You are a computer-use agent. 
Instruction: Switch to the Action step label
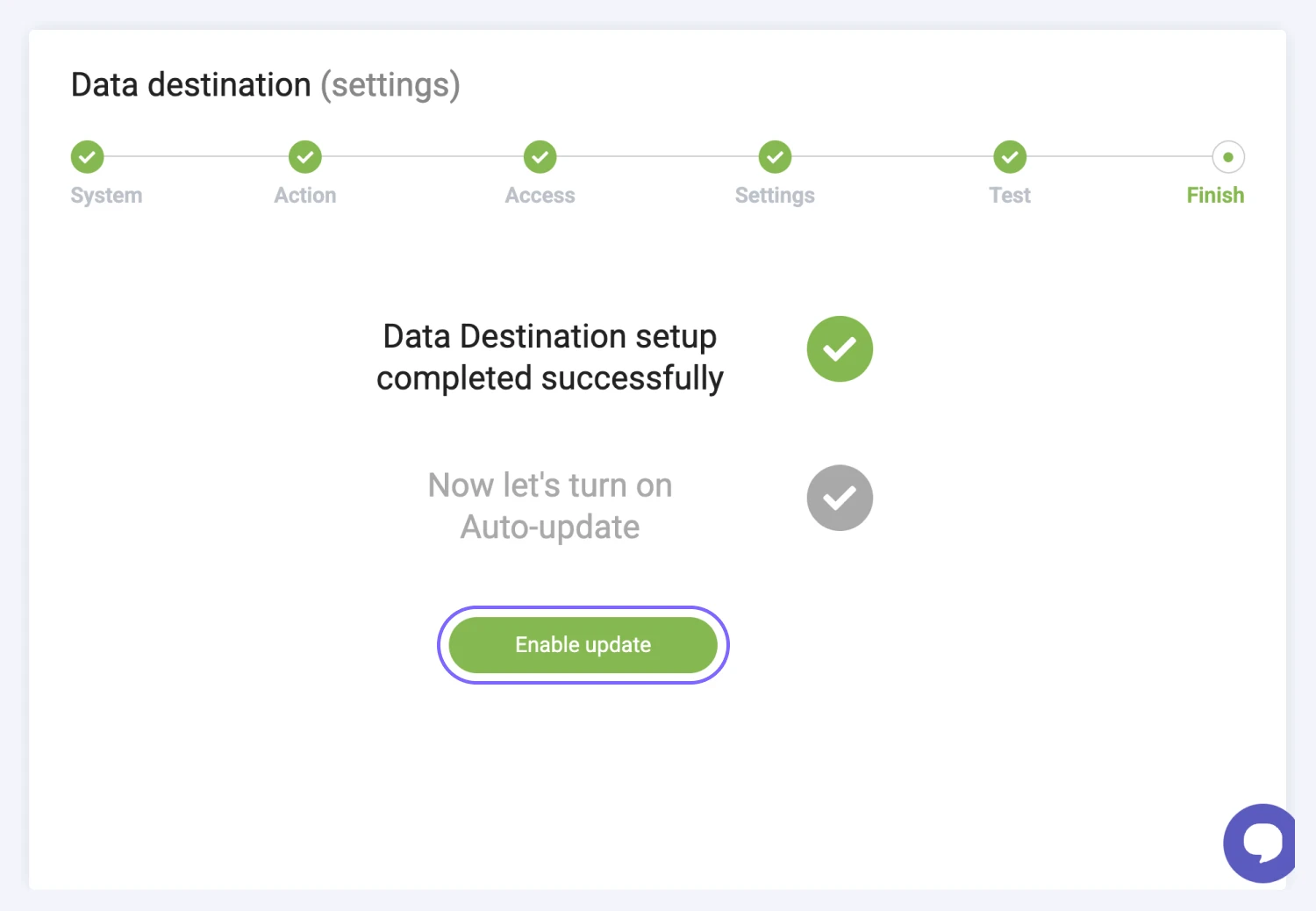point(305,196)
